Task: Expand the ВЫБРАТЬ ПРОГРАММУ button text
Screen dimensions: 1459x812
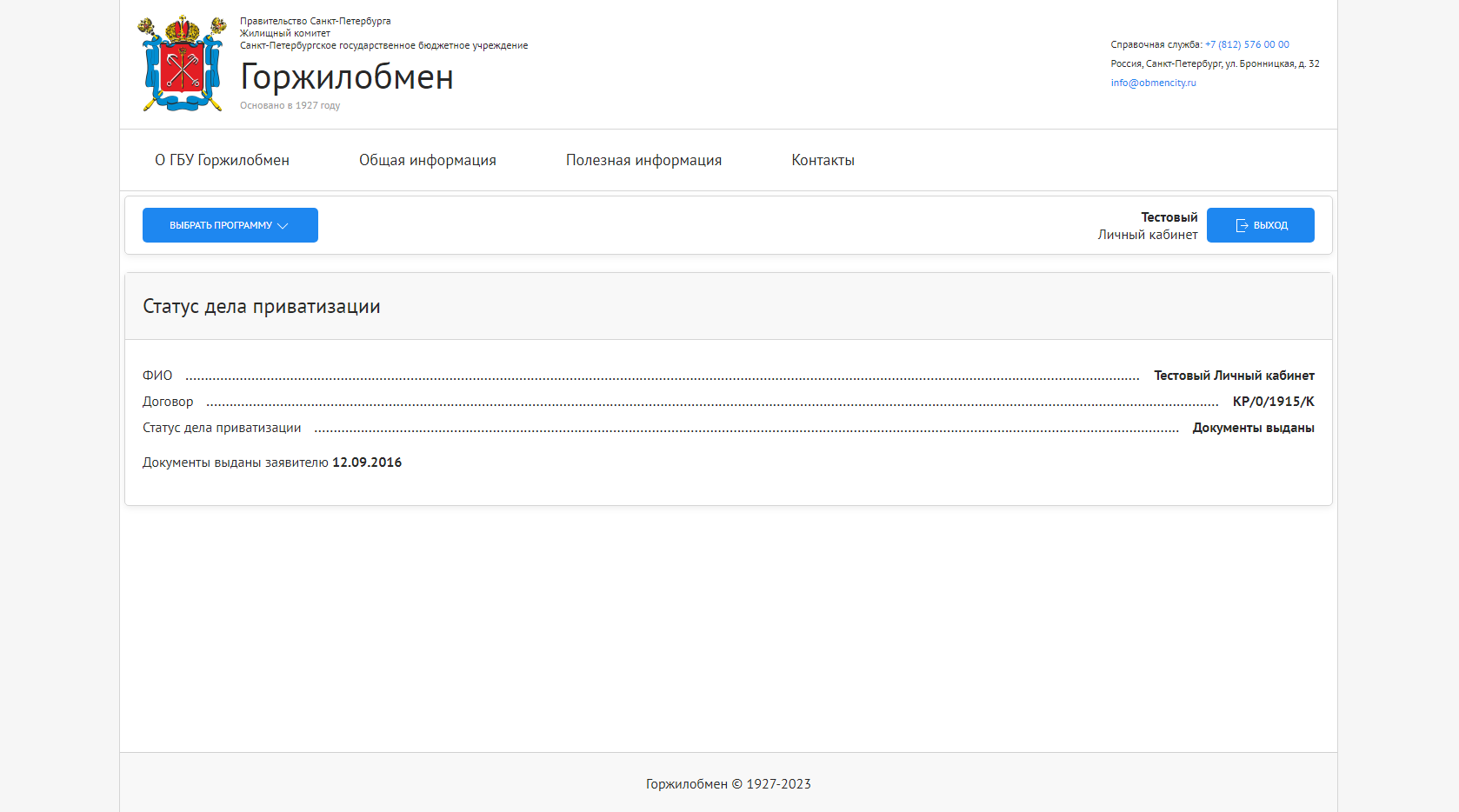Action: 220,225
